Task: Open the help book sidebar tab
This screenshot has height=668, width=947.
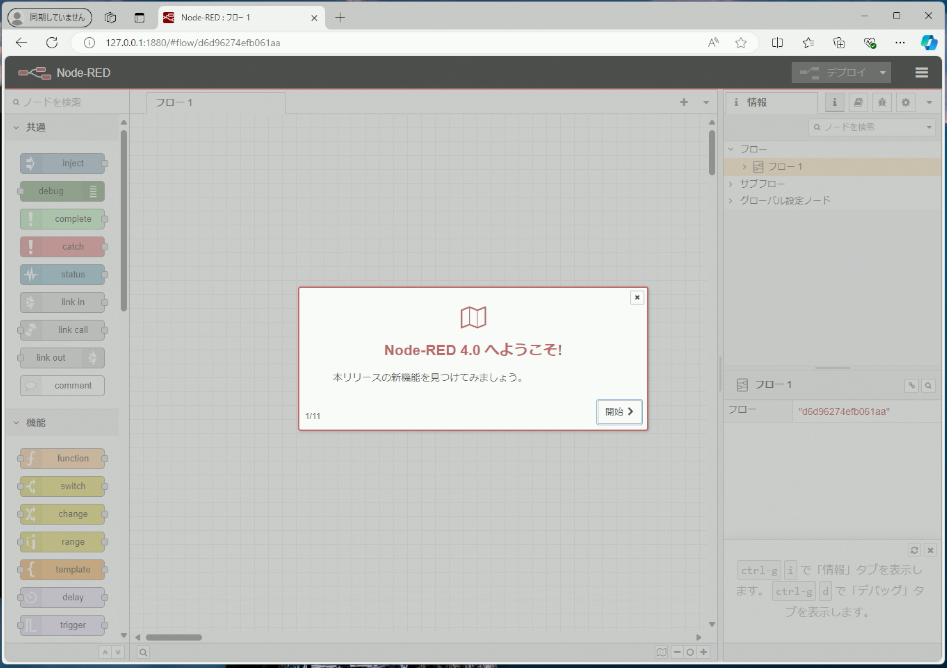Action: tap(858, 103)
